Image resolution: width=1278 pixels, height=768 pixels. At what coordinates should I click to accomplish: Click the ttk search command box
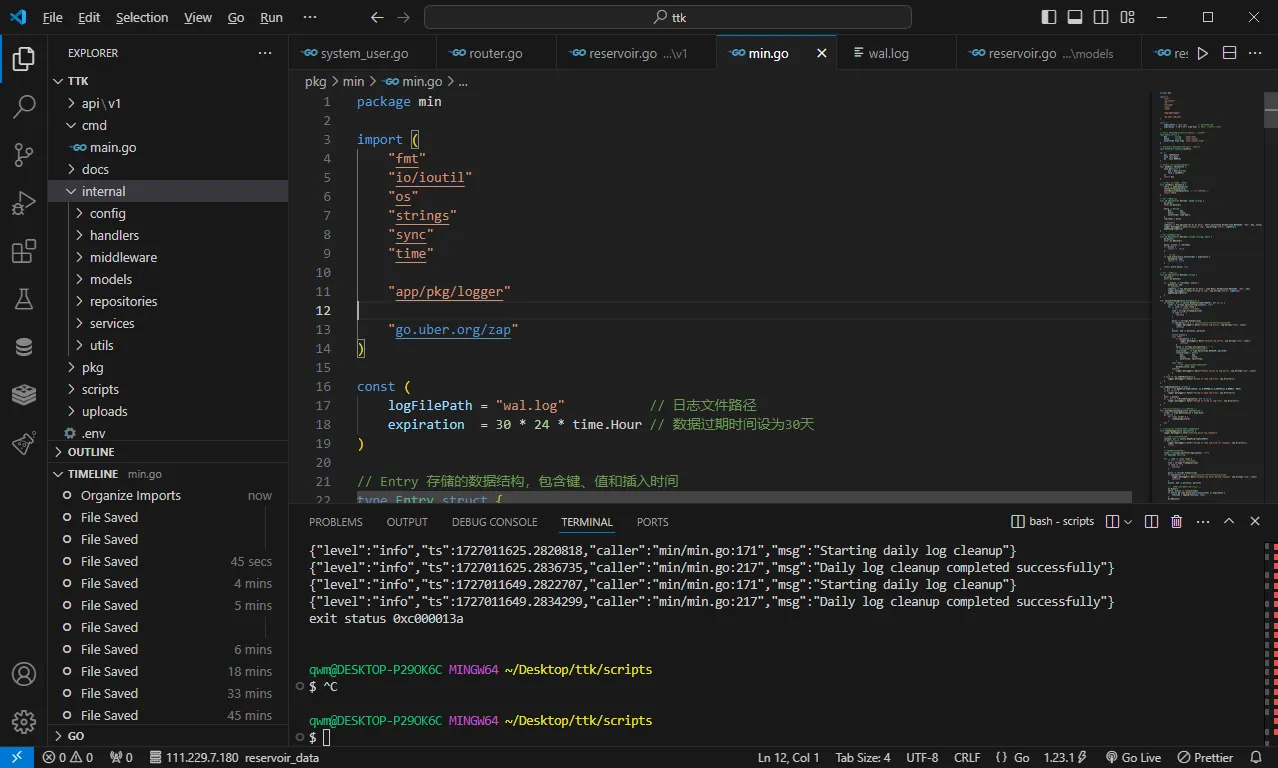tap(668, 17)
